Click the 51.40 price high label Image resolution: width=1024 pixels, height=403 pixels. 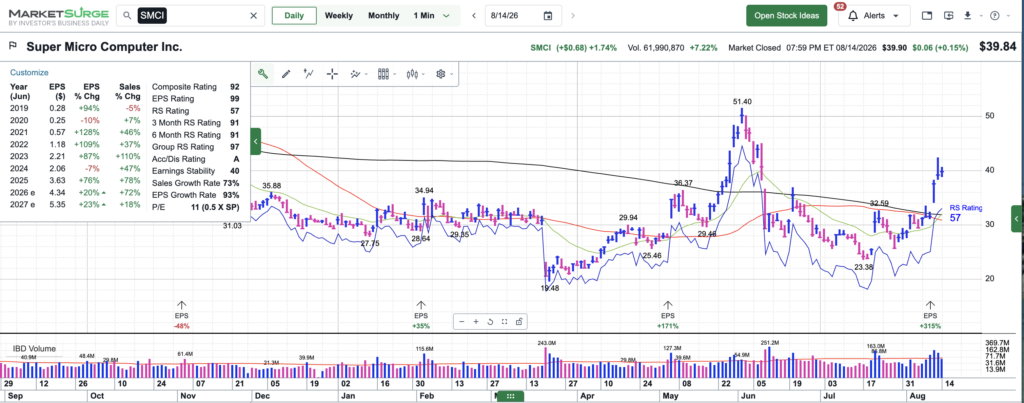pos(742,102)
